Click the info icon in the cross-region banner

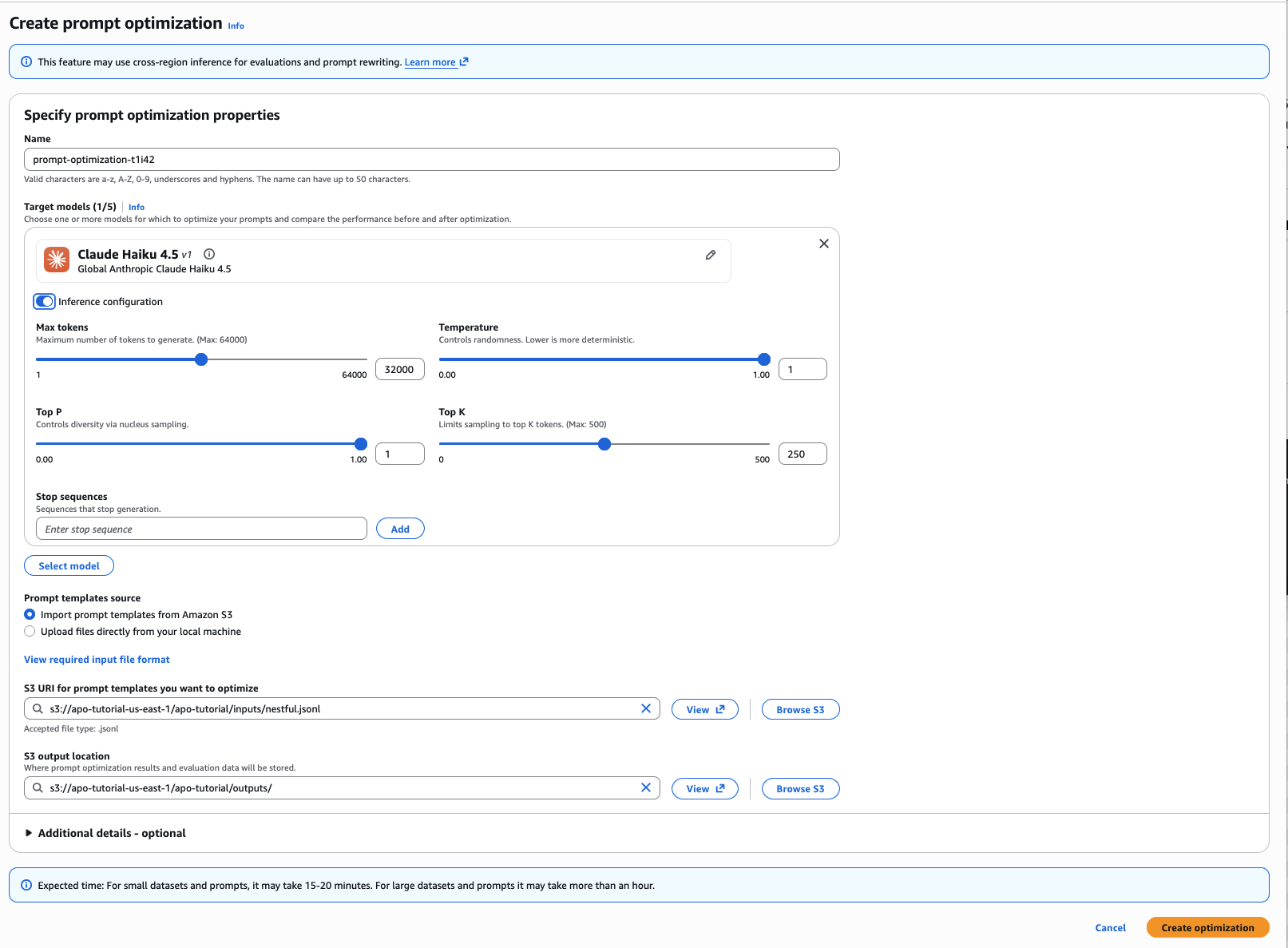point(26,61)
